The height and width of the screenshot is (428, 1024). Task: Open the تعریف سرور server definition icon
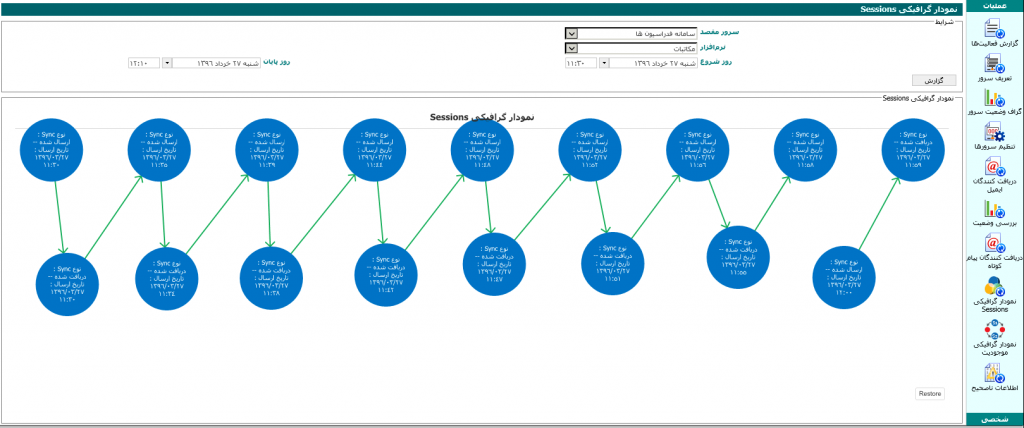click(996, 64)
